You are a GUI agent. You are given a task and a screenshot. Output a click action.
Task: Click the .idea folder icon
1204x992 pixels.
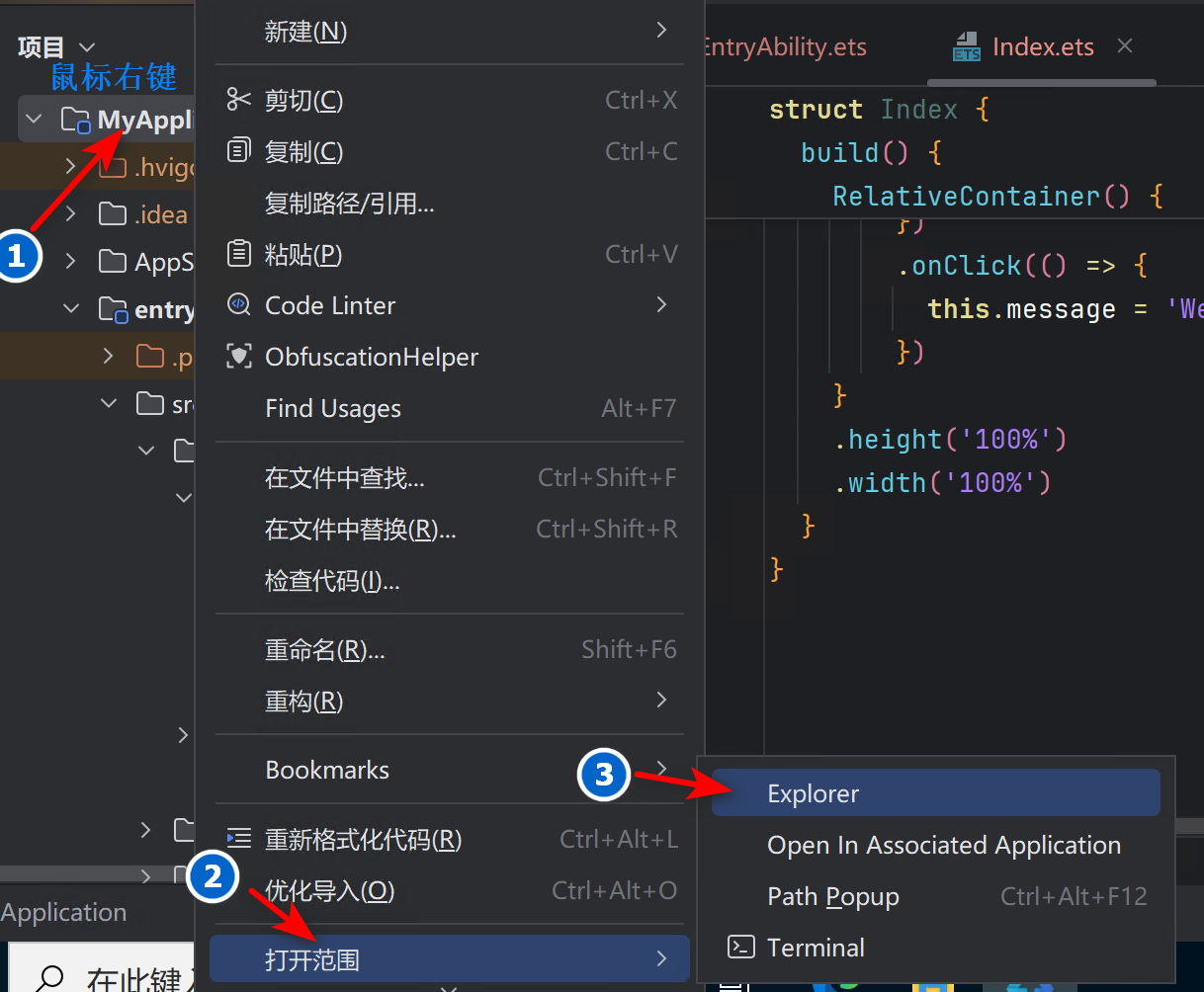tap(113, 214)
